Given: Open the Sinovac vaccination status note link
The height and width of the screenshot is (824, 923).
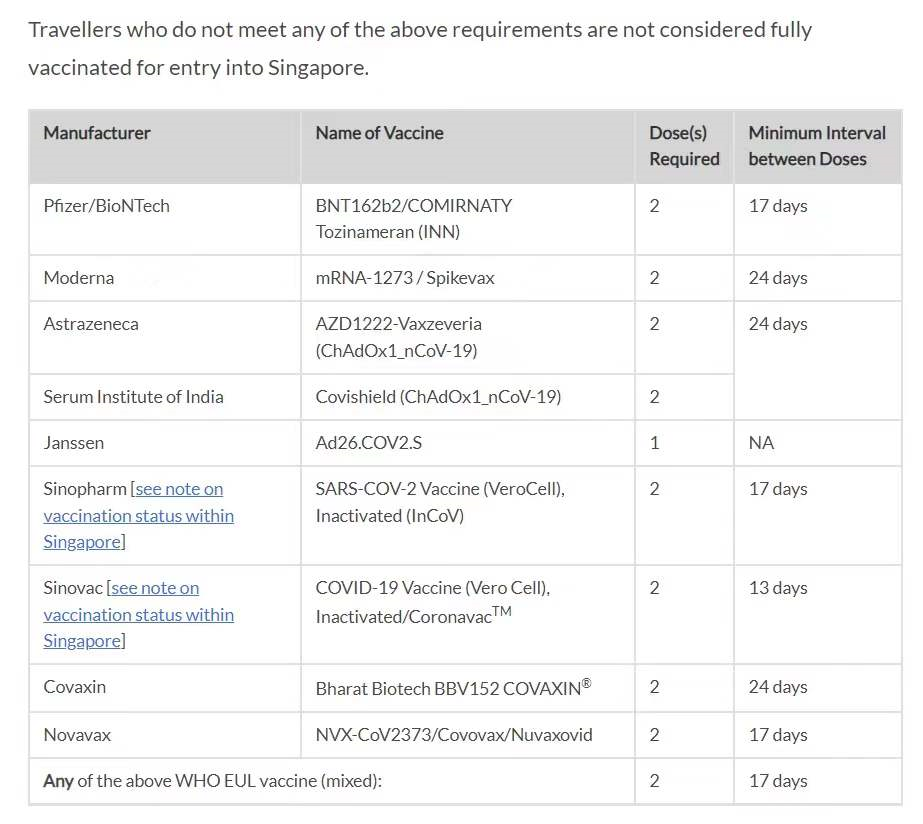Looking at the screenshot, I should click(138, 614).
